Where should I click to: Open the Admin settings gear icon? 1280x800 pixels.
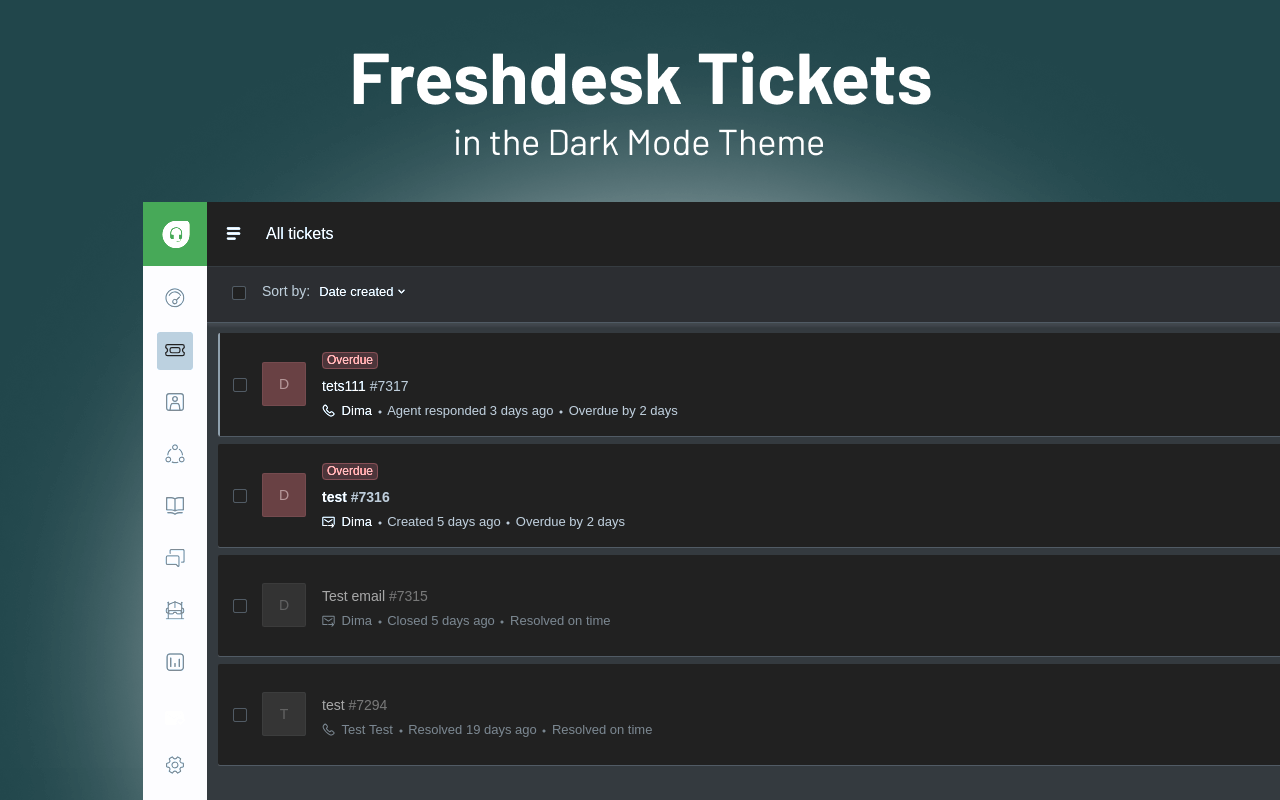pyautogui.click(x=175, y=764)
